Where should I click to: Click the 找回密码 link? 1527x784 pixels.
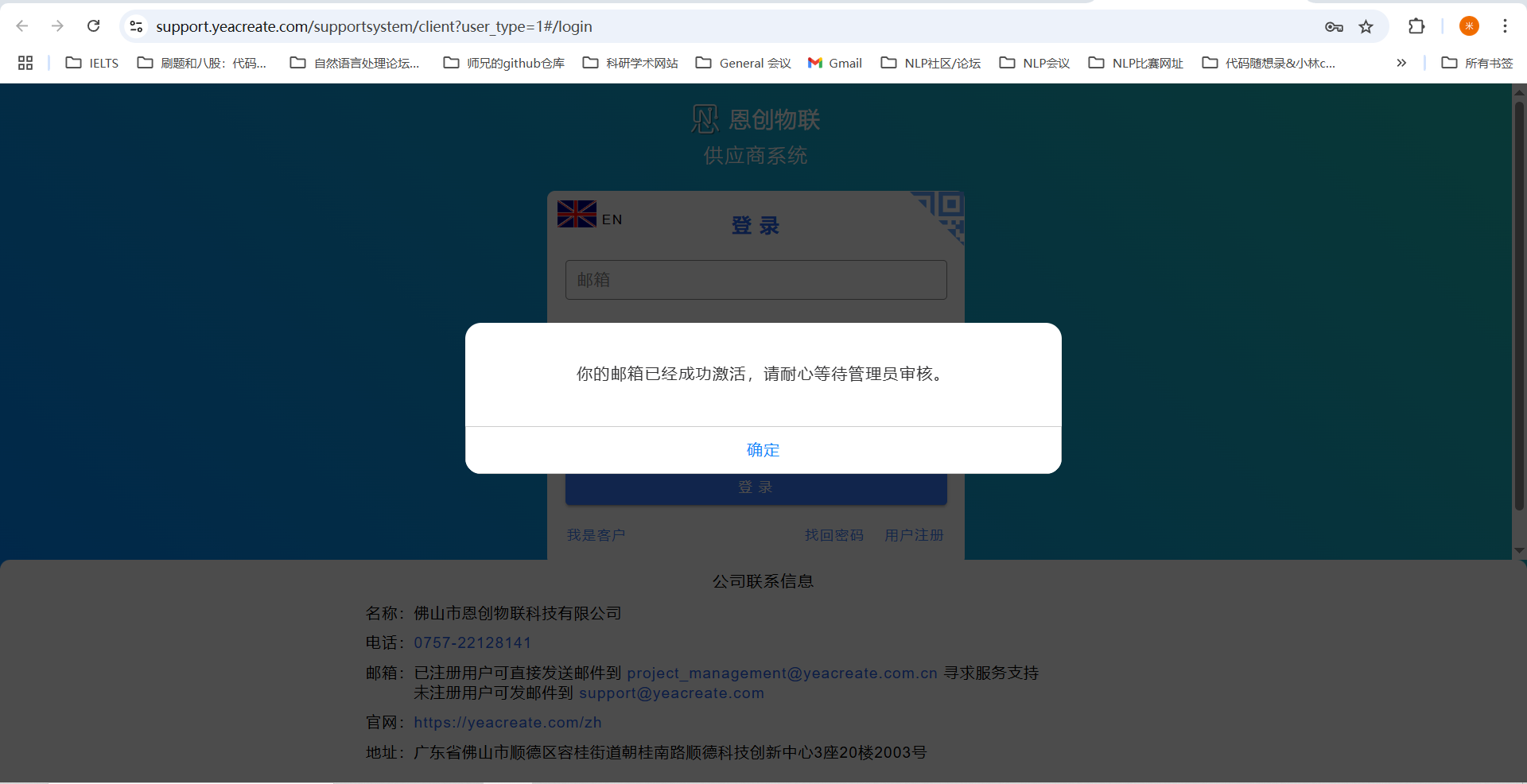point(833,535)
